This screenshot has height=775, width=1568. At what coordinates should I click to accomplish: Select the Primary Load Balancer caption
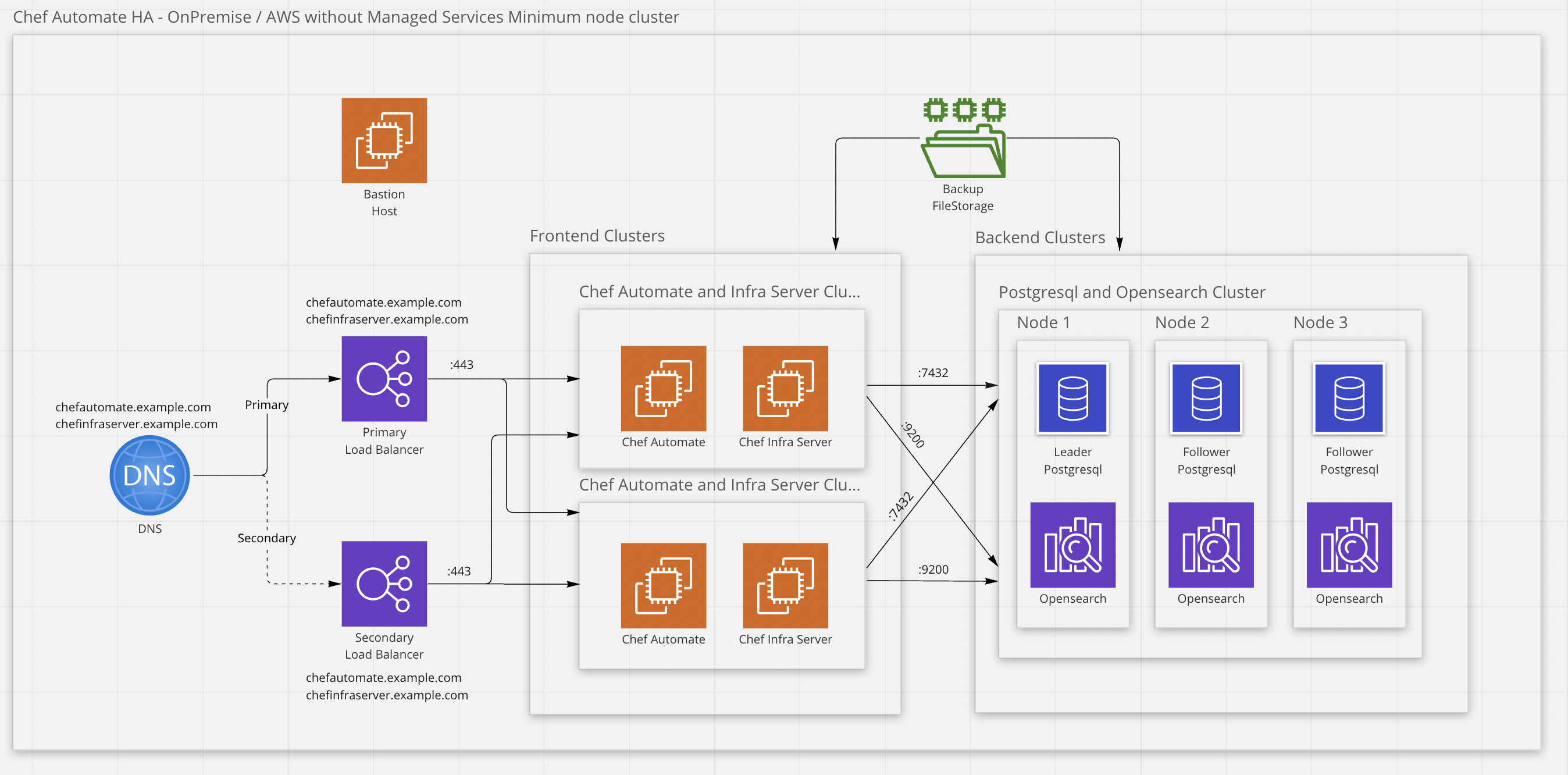(x=384, y=441)
